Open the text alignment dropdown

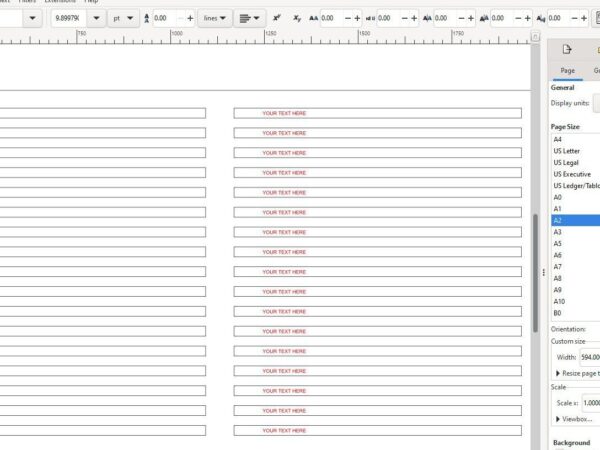pos(252,18)
